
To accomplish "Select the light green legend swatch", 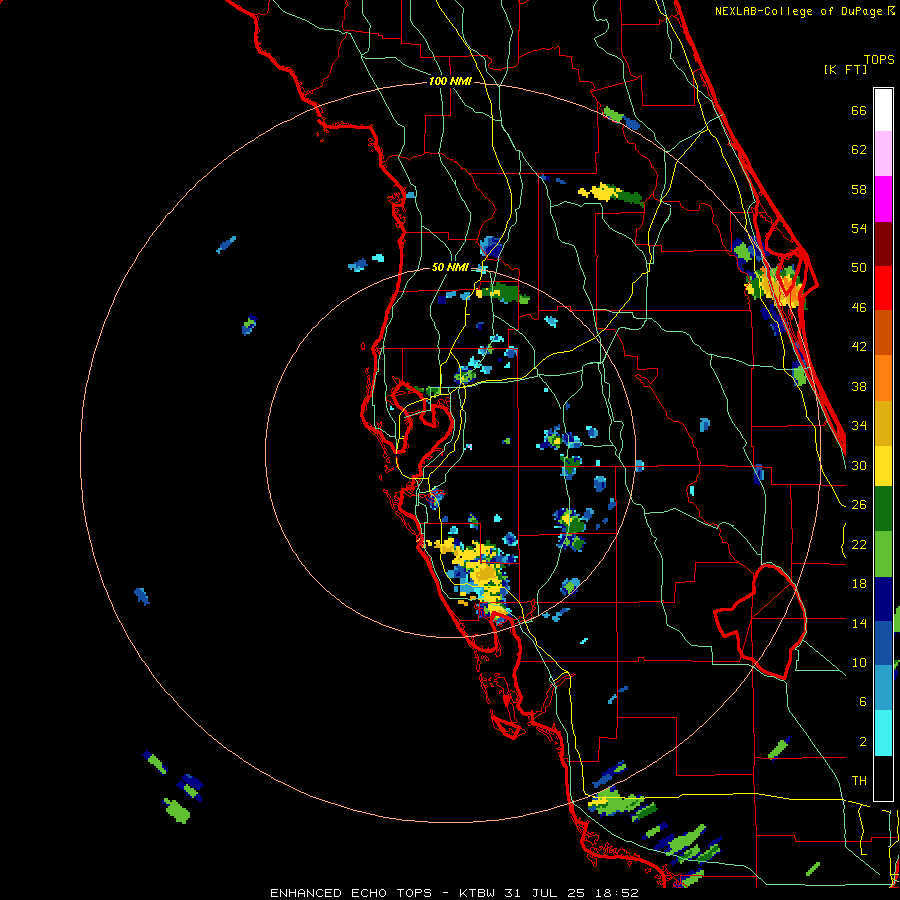I will [883, 554].
